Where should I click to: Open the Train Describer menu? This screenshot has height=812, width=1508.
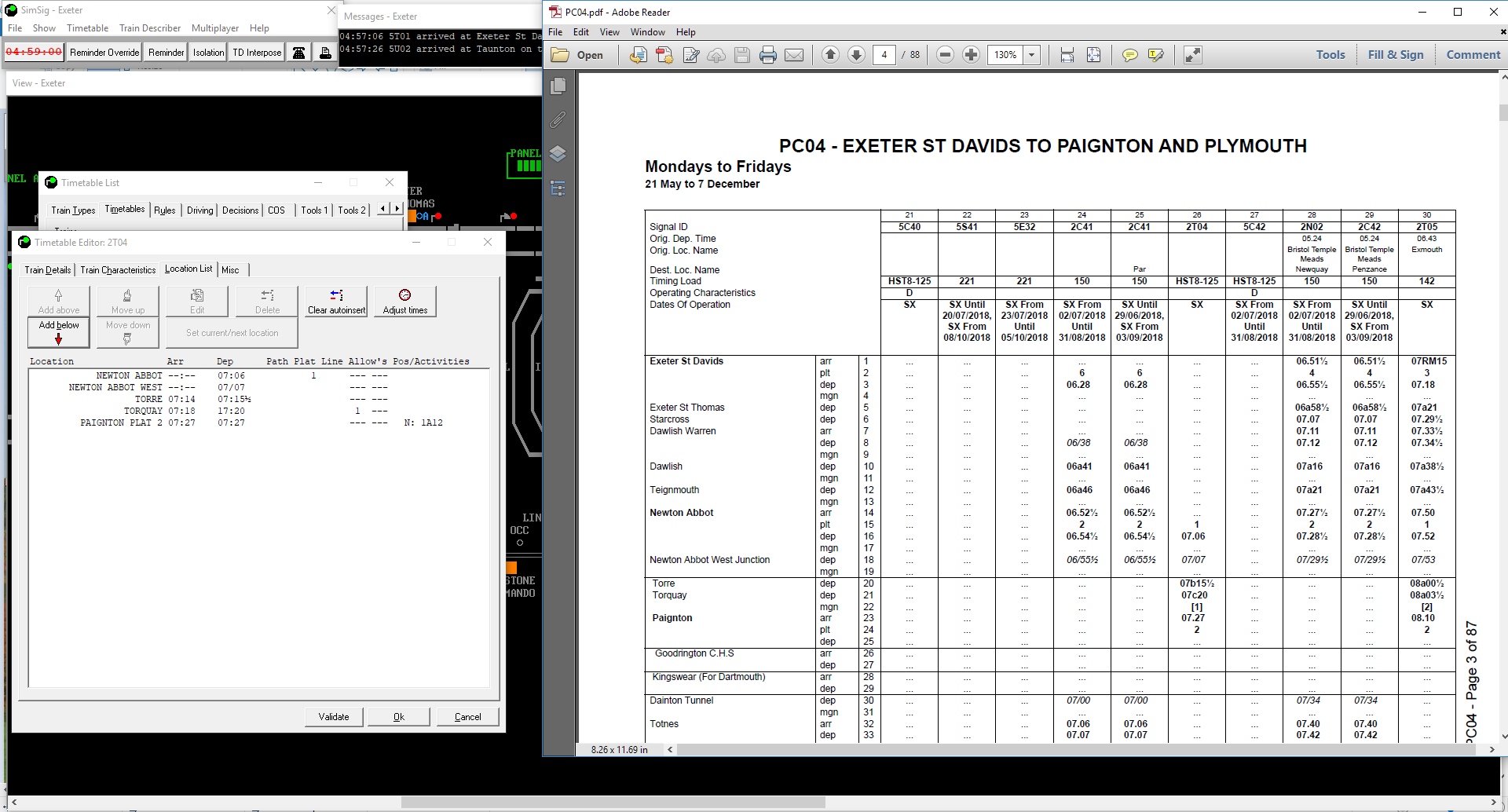(x=150, y=28)
